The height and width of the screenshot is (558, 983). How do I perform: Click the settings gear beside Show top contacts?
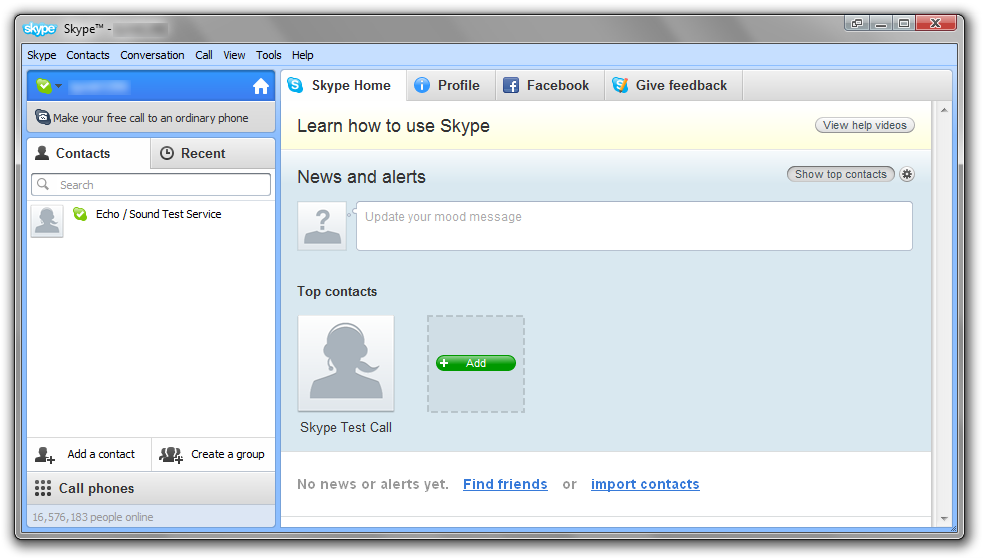coord(907,174)
